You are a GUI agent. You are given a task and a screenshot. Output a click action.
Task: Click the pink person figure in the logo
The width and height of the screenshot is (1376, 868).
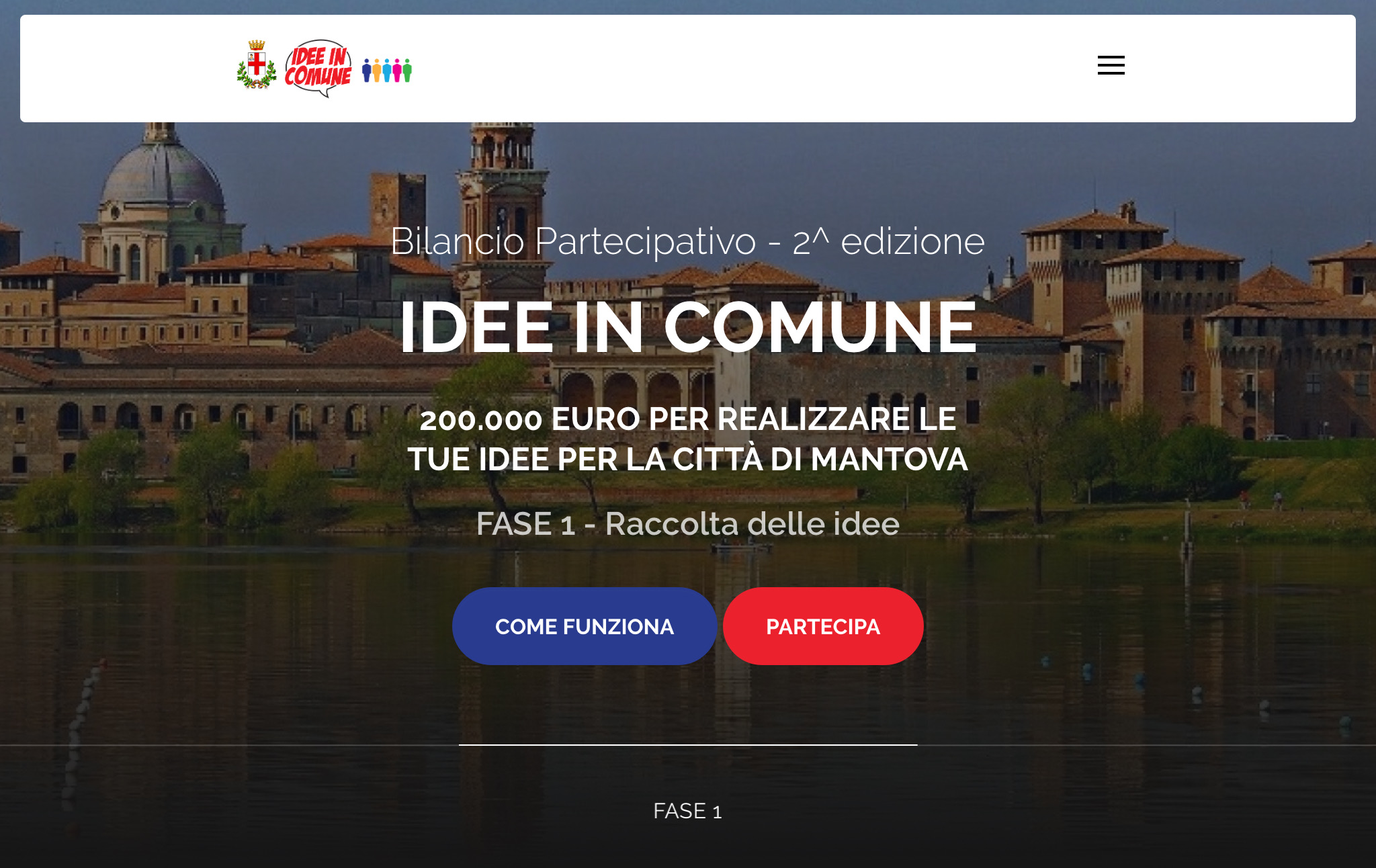click(397, 70)
